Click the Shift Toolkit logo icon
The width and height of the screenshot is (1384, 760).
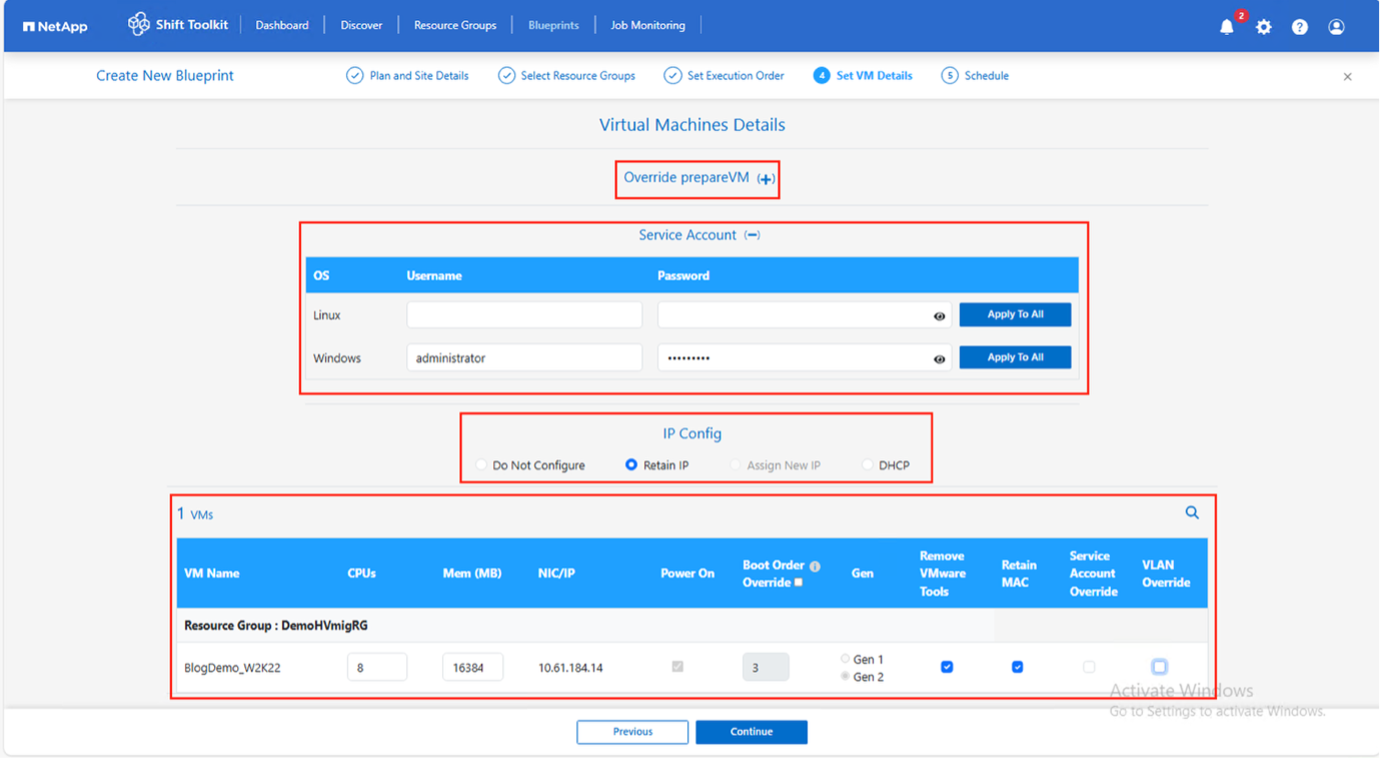point(138,25)
